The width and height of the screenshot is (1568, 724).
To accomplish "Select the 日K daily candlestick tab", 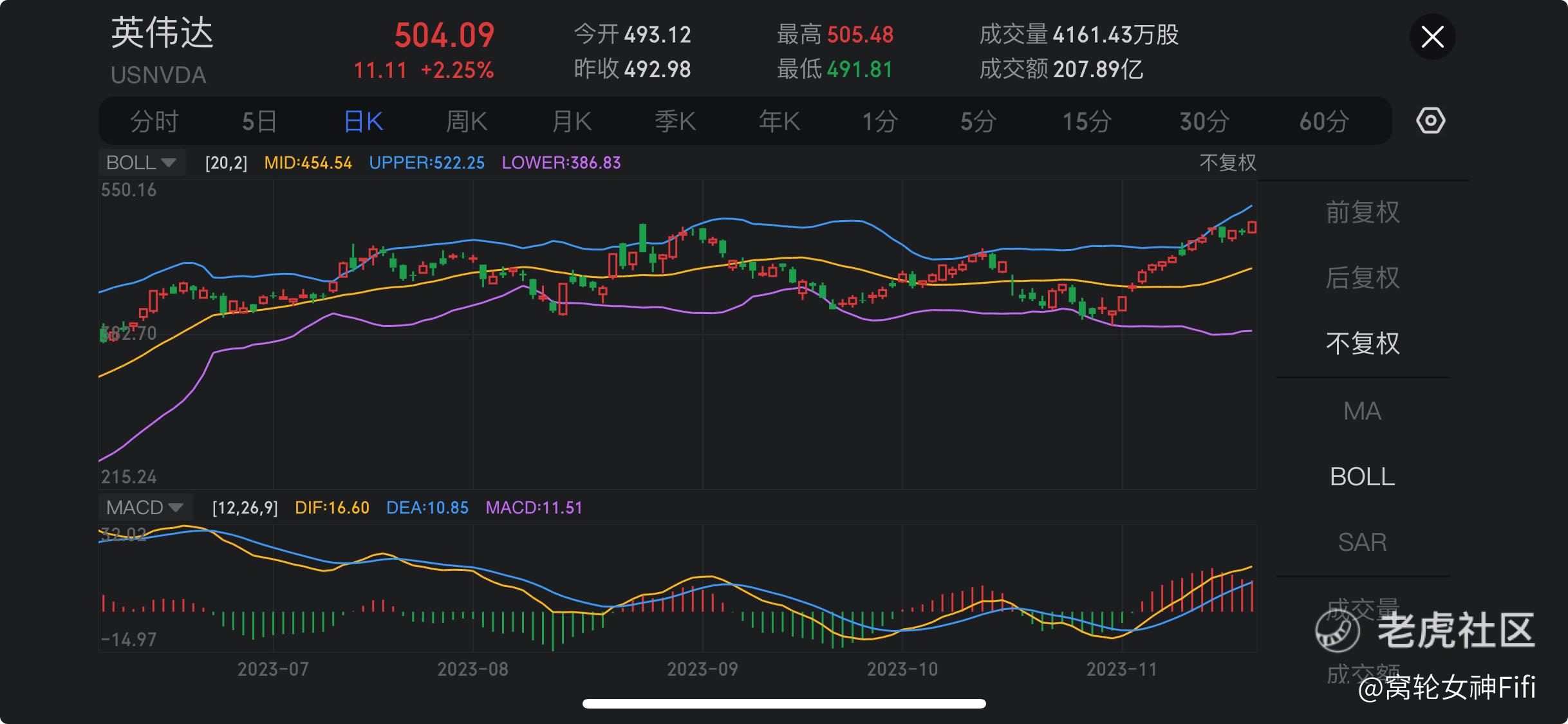I will 364,121.
